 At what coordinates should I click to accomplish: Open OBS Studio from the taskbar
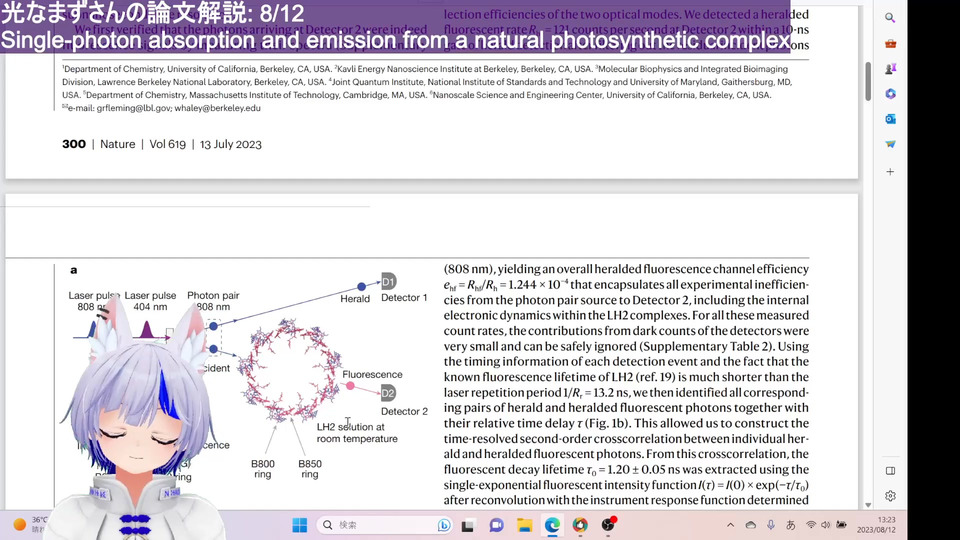click(608, 525)
